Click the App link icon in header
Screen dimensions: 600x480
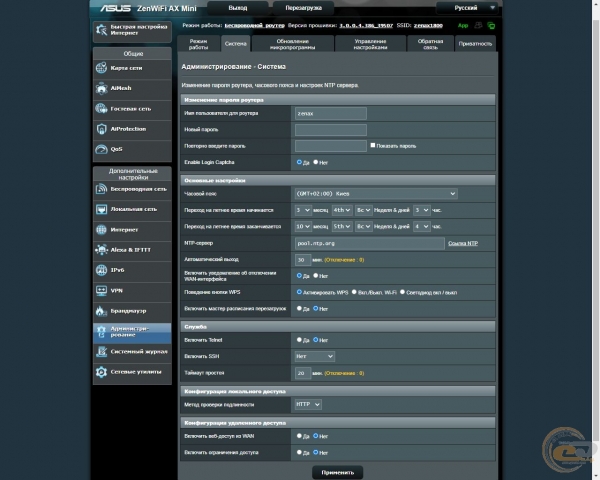[x=463, y=26]
